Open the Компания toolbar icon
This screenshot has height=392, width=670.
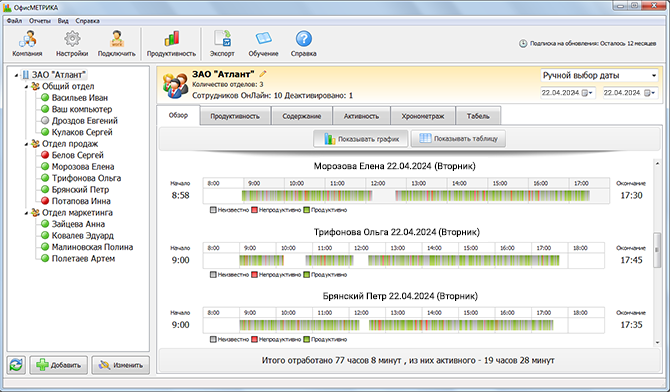(27, 39)
